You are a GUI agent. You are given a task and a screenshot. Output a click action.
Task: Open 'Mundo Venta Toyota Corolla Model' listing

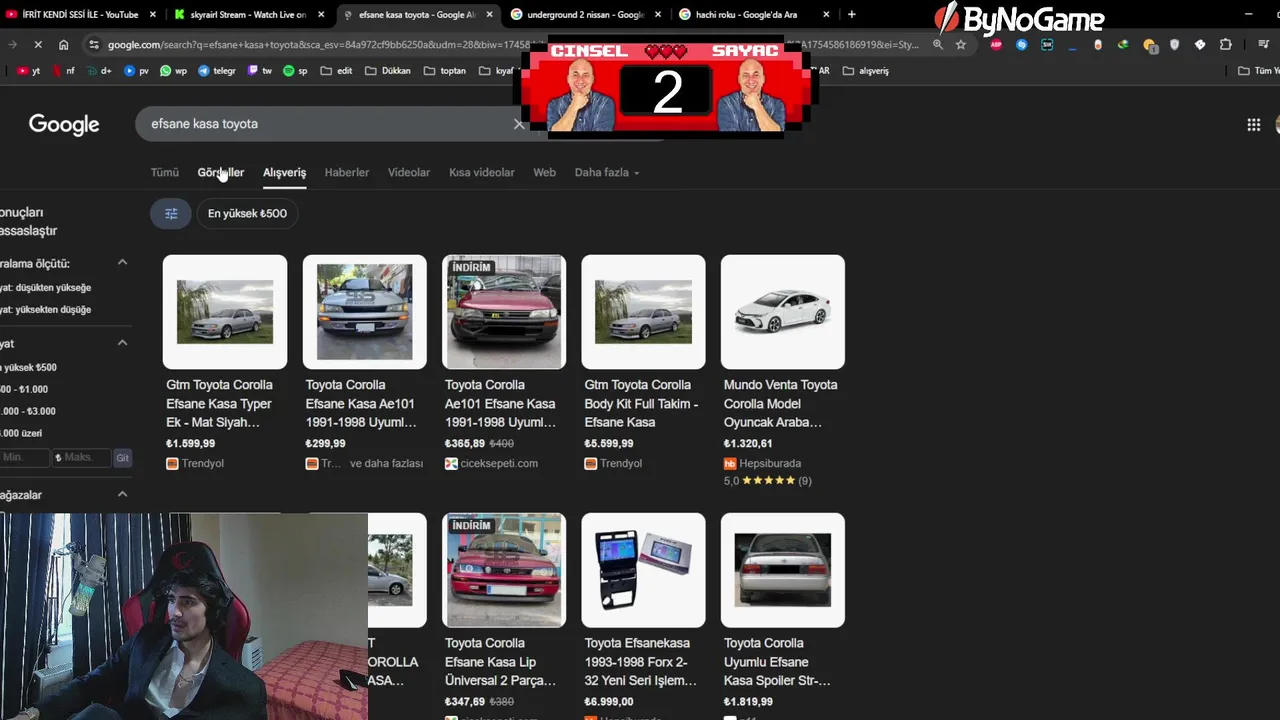[781, 403]
